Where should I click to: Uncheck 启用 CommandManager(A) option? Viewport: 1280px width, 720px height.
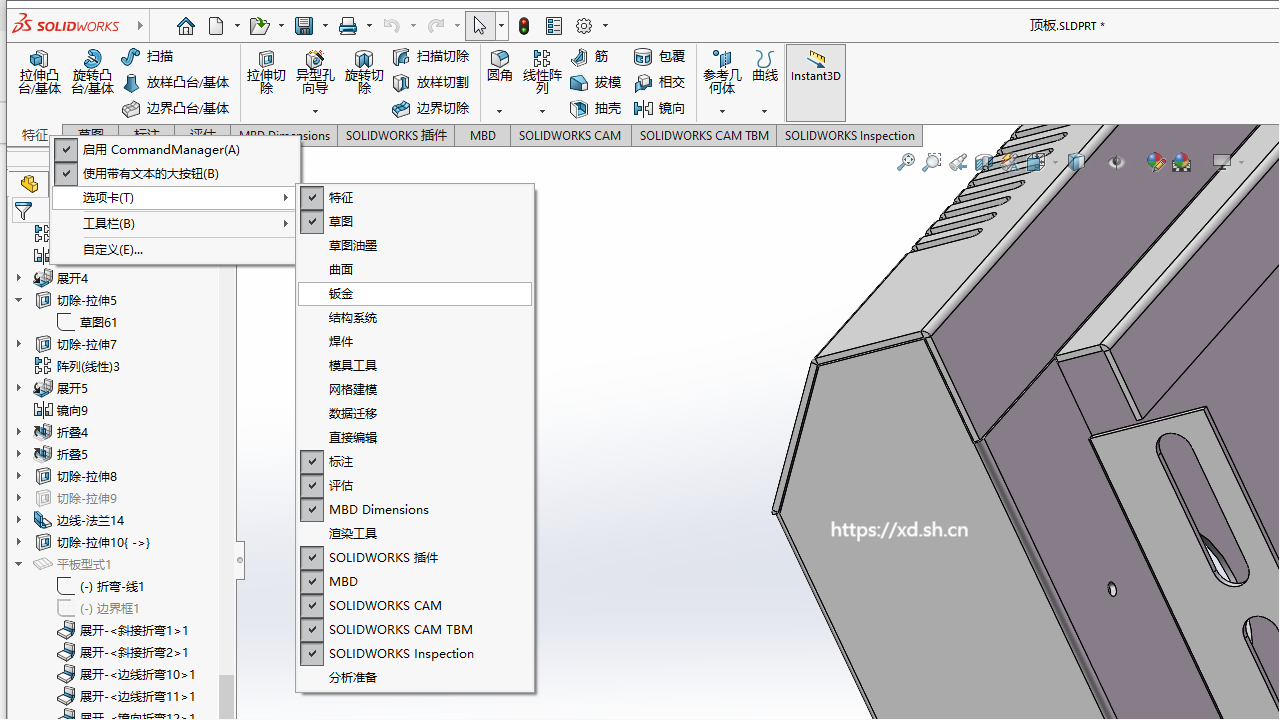tap(160, 150)
